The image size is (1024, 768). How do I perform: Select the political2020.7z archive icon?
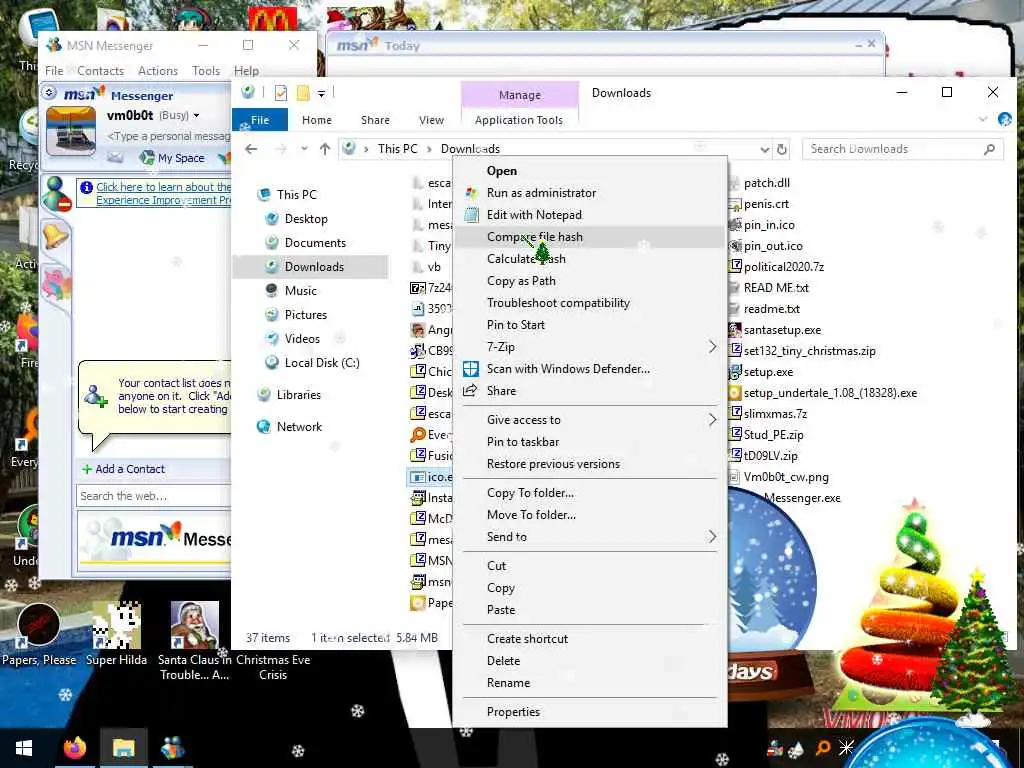(x=735, y=267)
